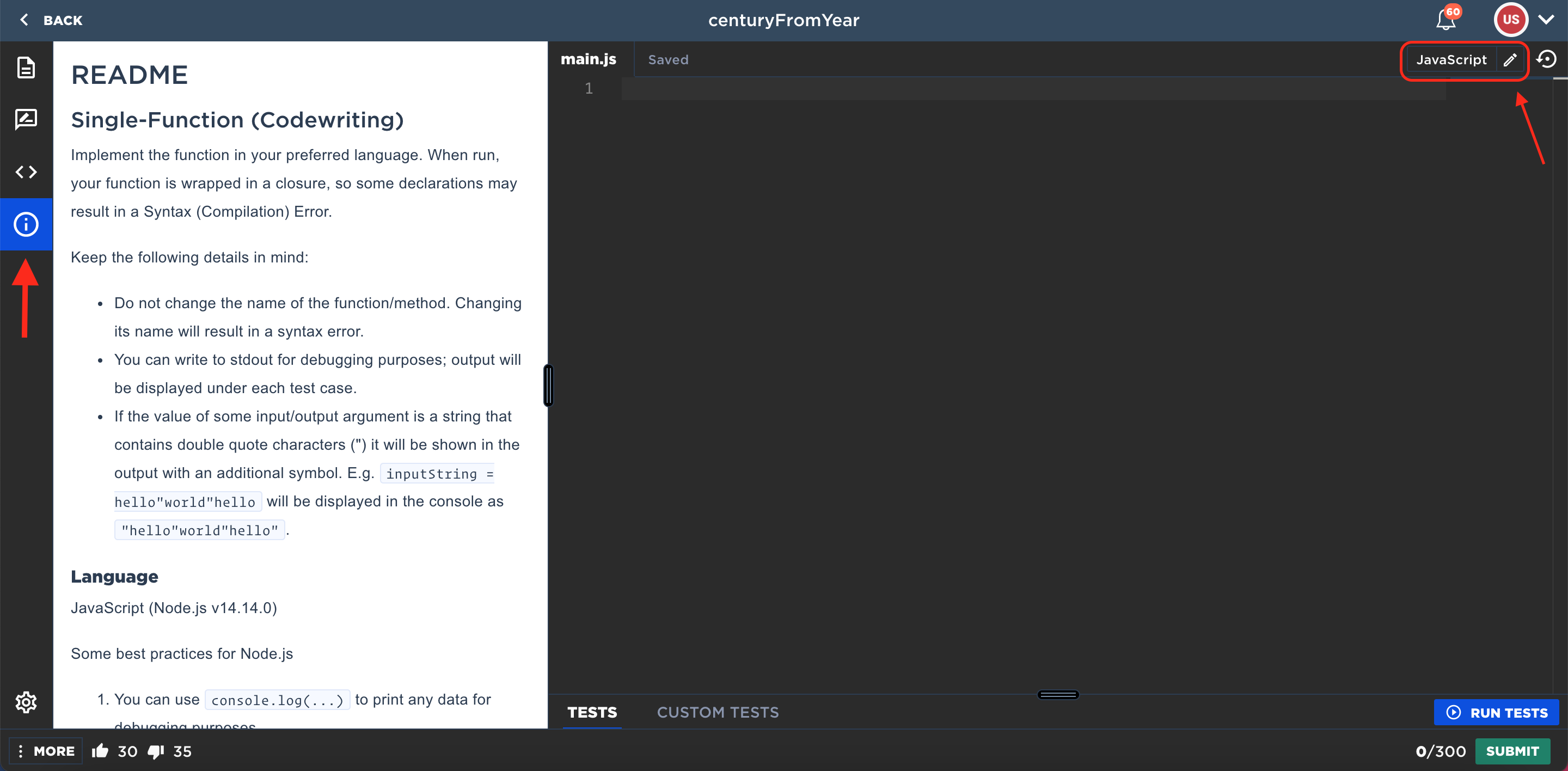1568x771 pixels.
Task: Open the task description document icon
Action: click(x=26, y=68)
